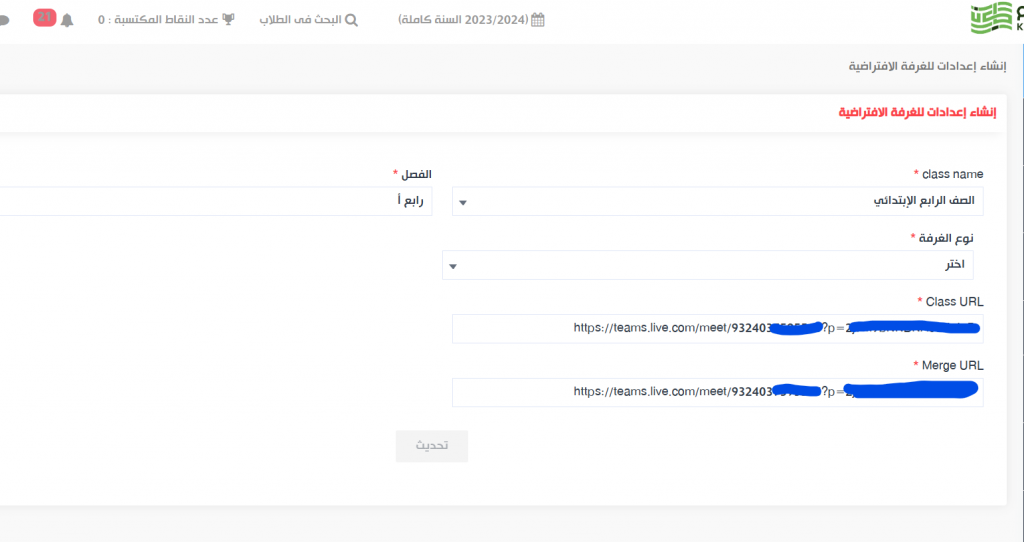
Task: Click into the Class URL input field
Action: point(718,328)
